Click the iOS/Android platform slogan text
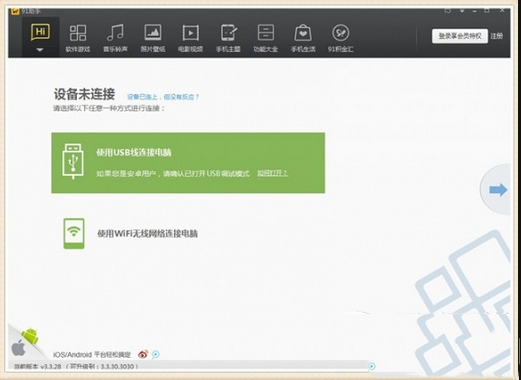The height and width of the screenshot is (380, 521). (x=92, y=354)
